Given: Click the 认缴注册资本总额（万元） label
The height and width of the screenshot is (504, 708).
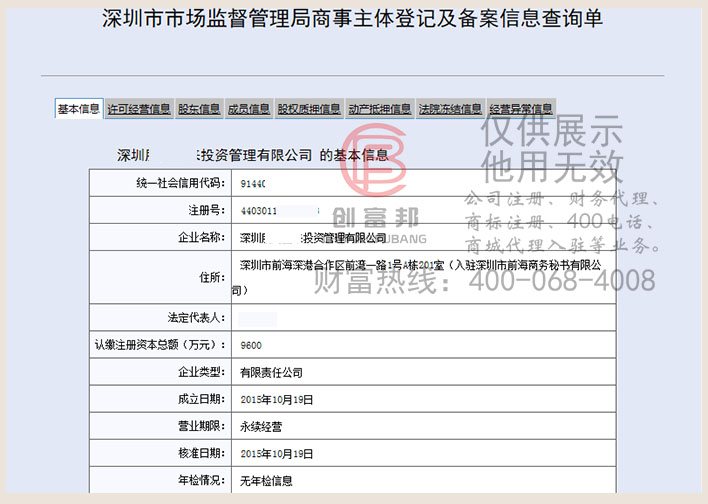Looking at the screenshot, I should (160, 345).
